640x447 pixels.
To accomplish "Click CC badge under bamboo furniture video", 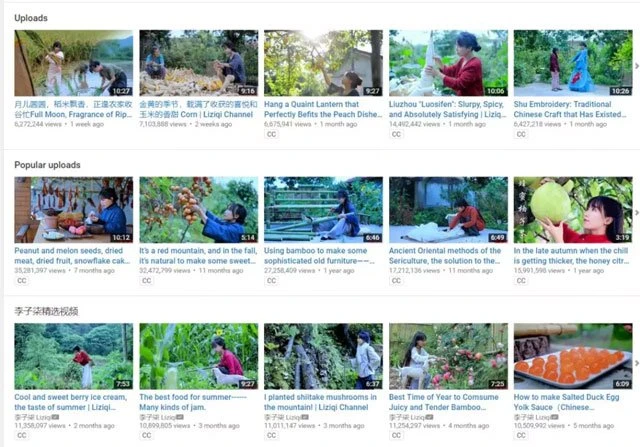I will [x=271, y=281].
